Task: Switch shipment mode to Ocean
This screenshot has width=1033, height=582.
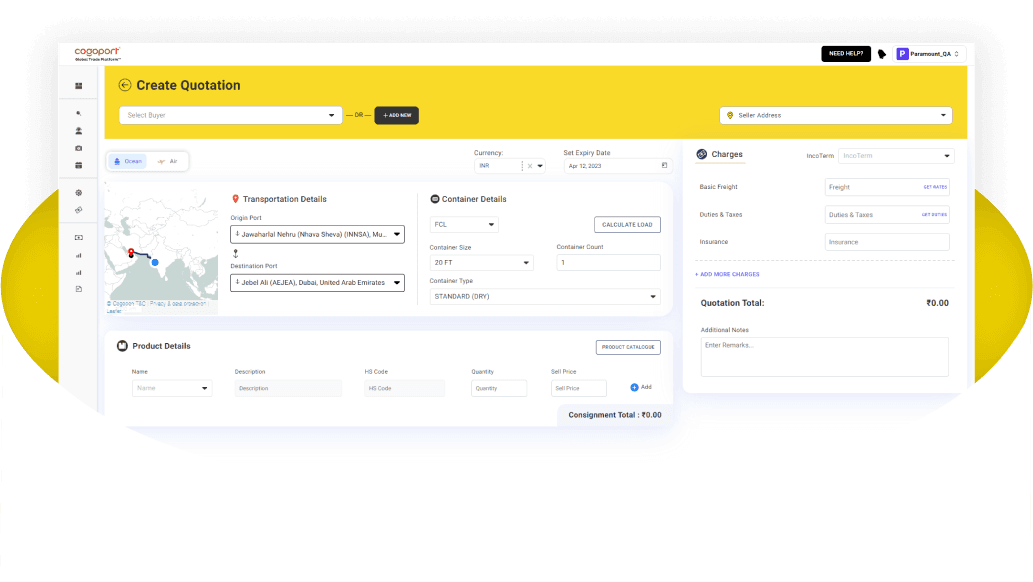Action: tap(128, 161)
